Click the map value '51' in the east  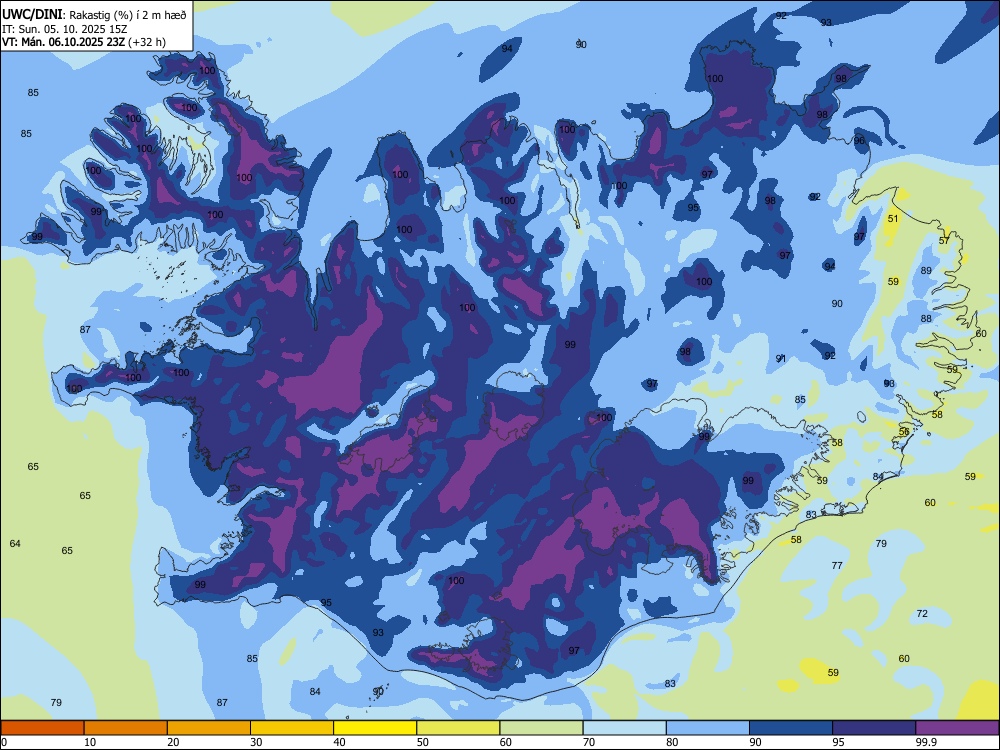(x=893, y=218)
